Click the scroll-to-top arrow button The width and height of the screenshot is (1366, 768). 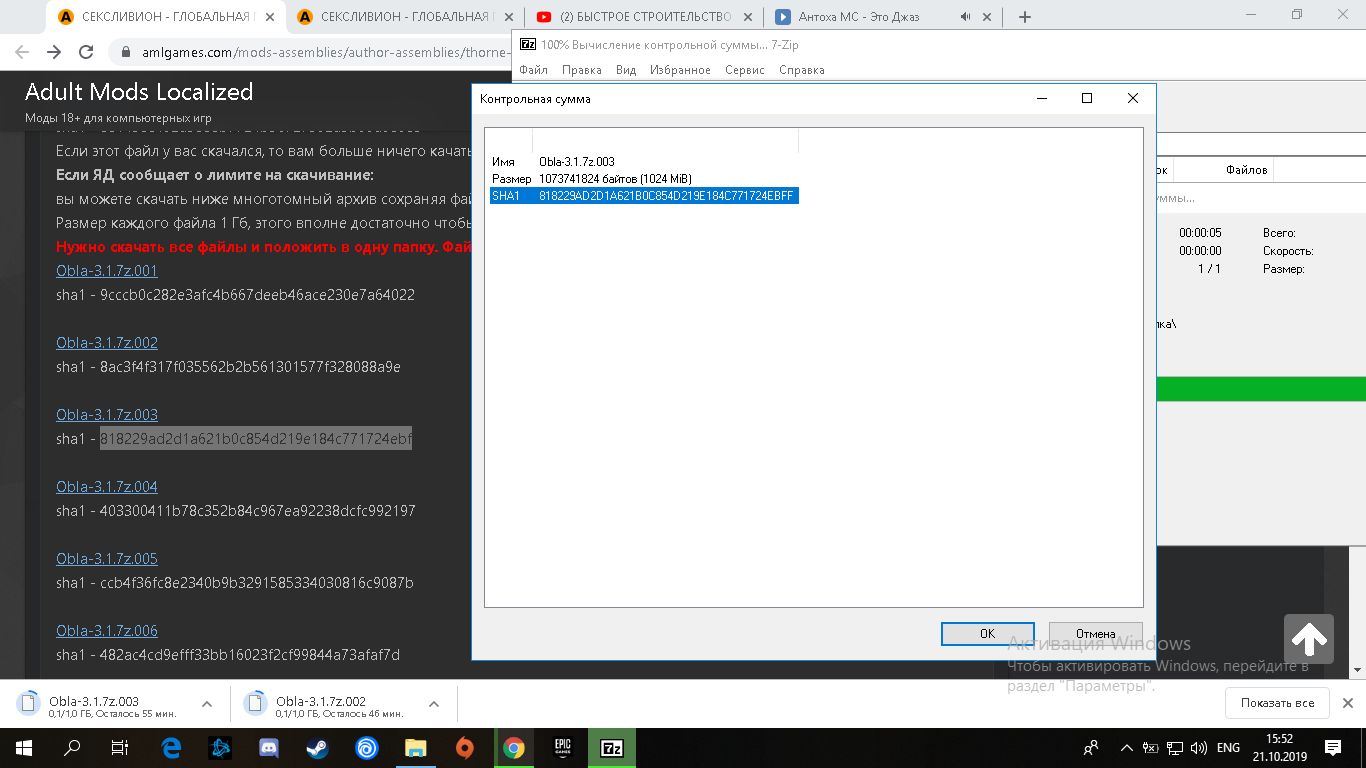1309,639
